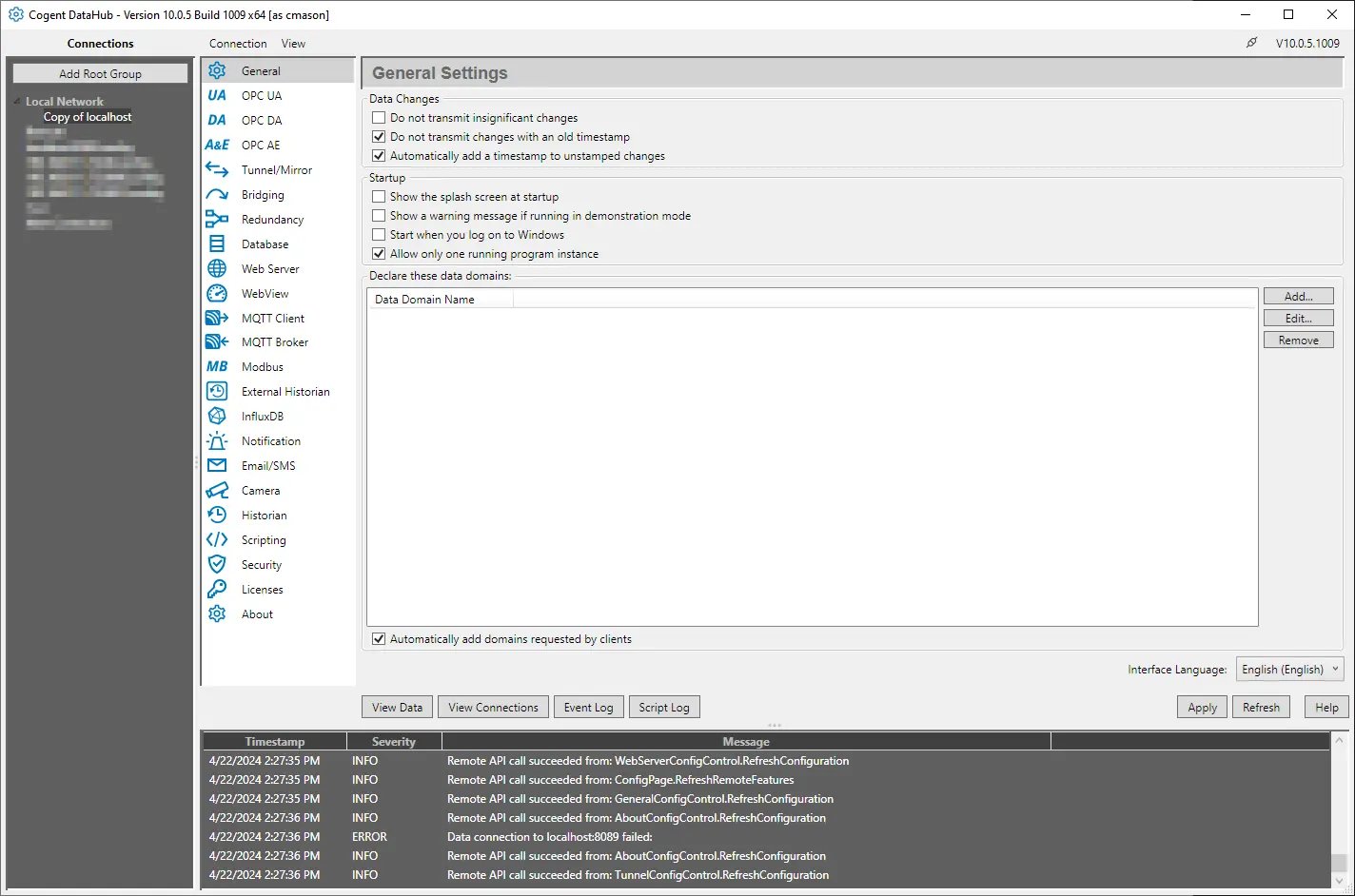Screen dimensions: 1355x896
Task: Select the Camera settings icon
Action: (x=261, y=490)
